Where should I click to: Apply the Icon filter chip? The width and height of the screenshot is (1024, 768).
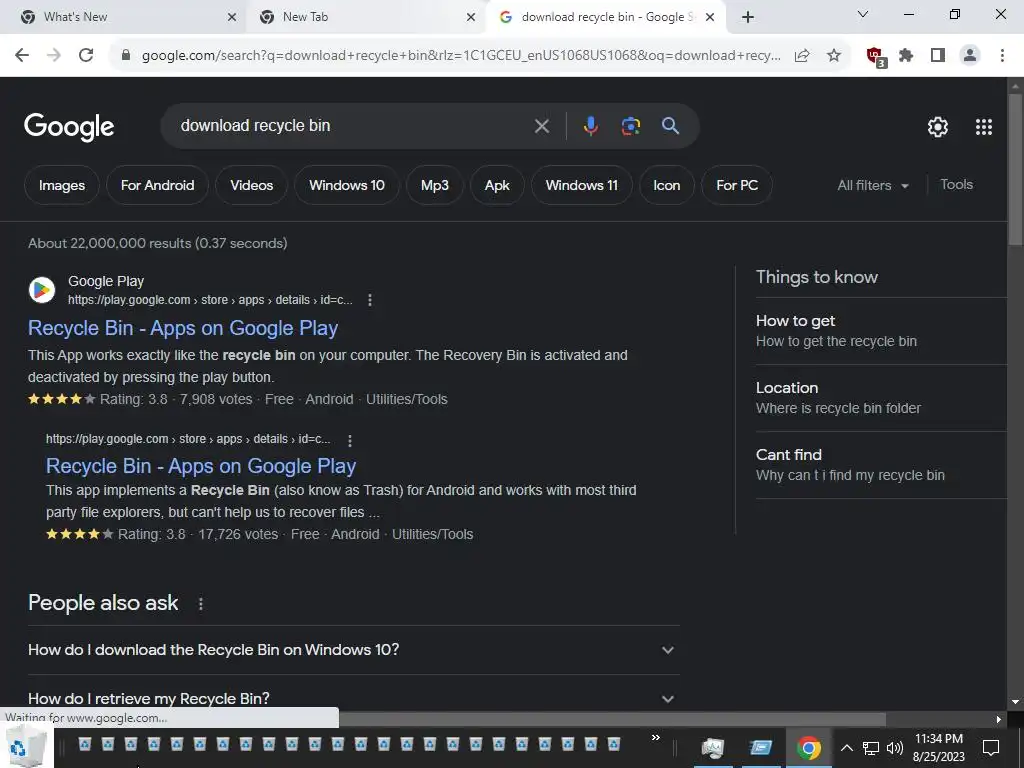pyautogui.click(x=666, y=185)
